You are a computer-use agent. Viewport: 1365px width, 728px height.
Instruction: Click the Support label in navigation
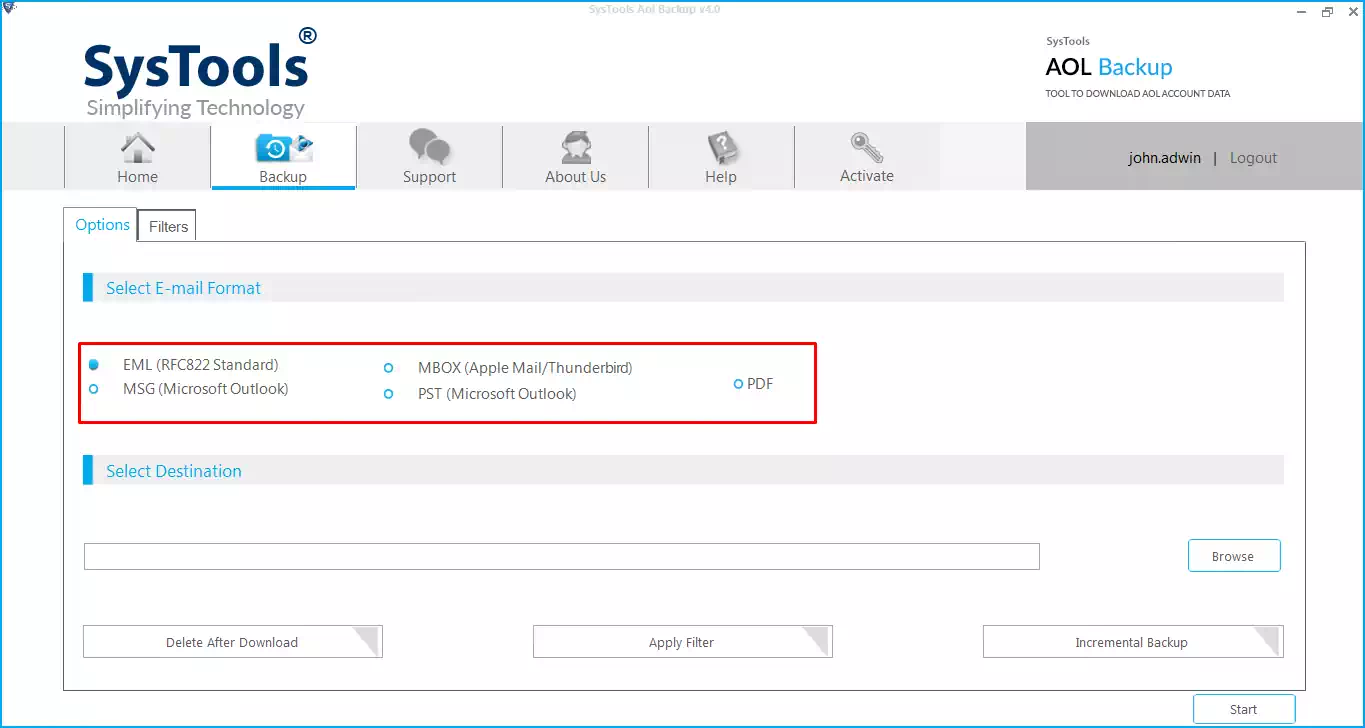click(x=429, y=177)
